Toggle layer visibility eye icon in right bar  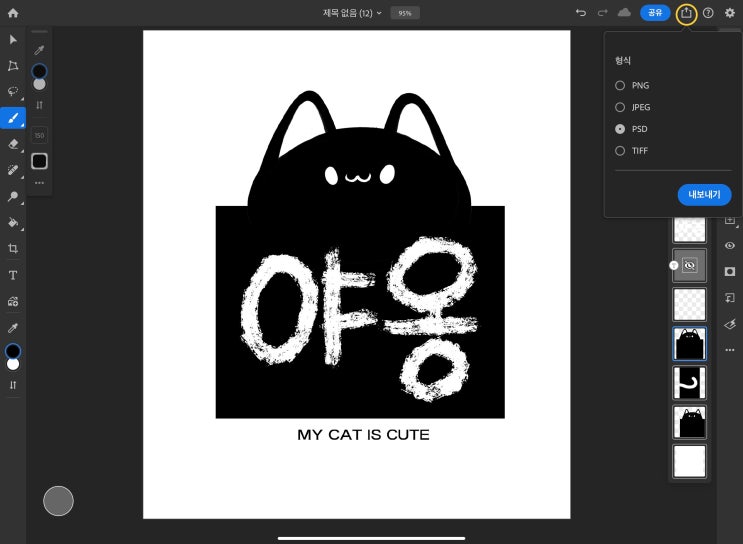pyautogui.click(x=730, y=245)
